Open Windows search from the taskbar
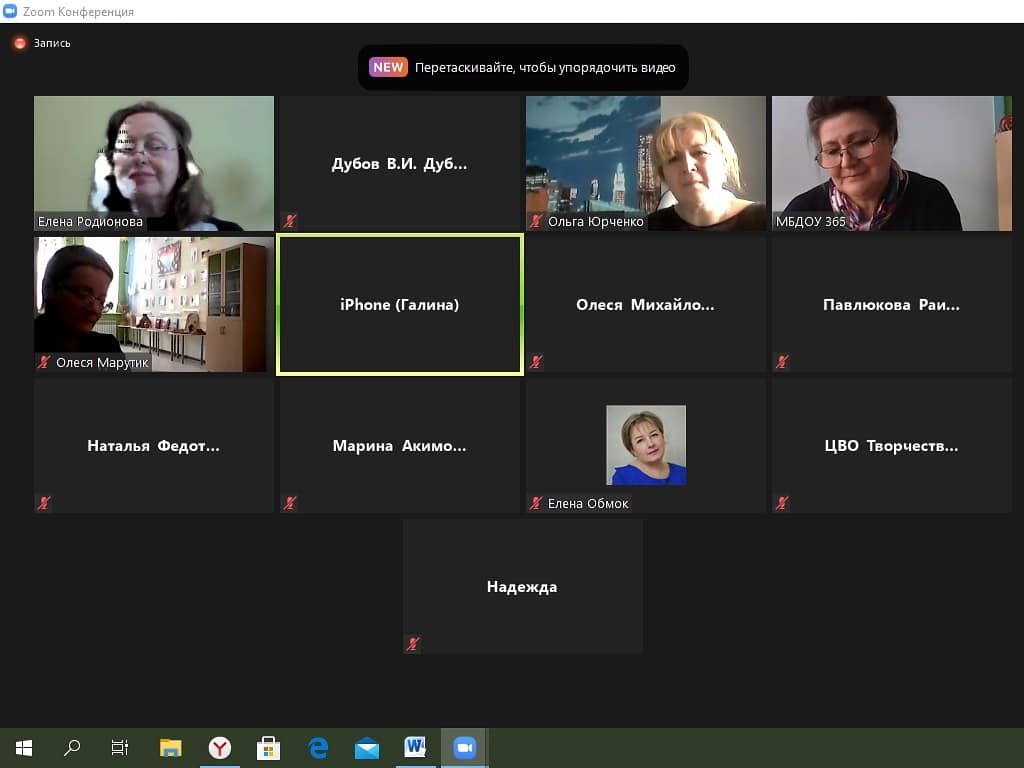1024x768 pixels. (x=72, y=748)
